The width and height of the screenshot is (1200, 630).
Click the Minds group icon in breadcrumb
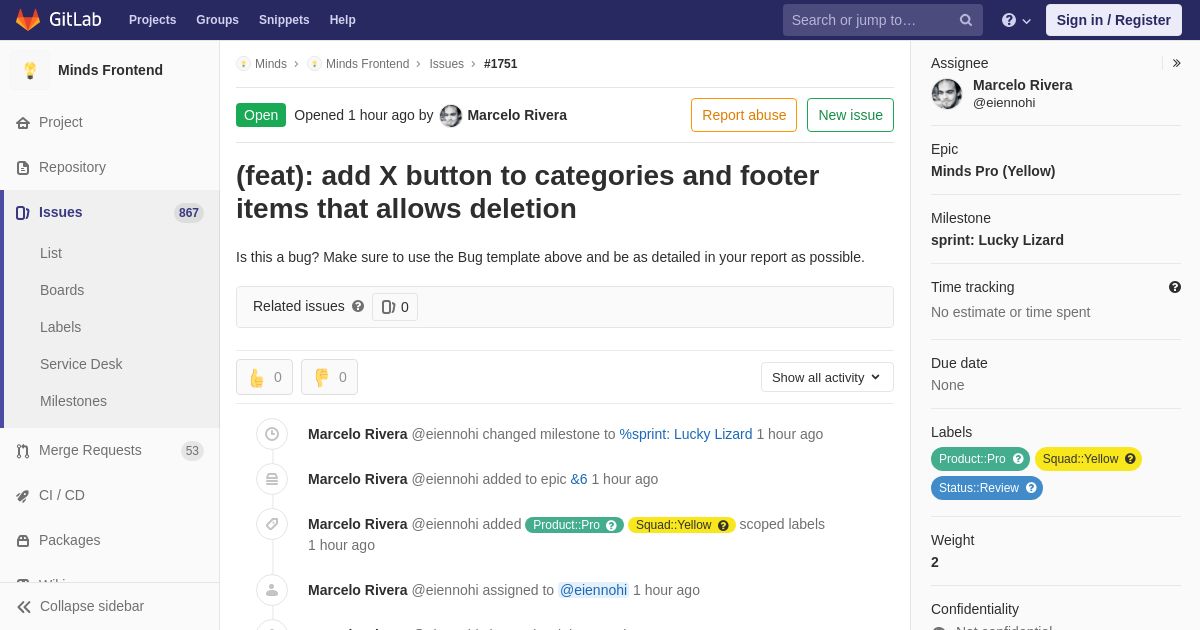tap(243, 64)
